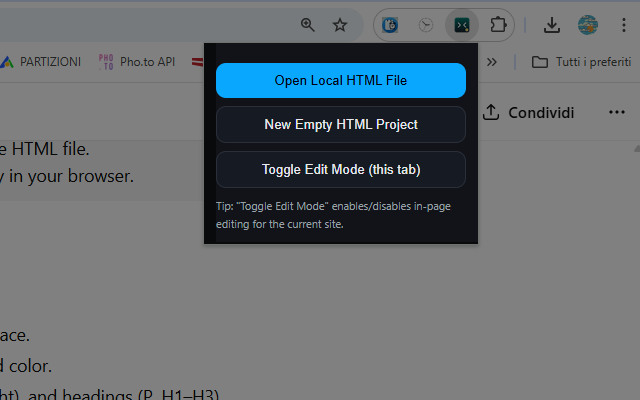
Task: Open the page's three-dot more options
Action: (617, 112)
